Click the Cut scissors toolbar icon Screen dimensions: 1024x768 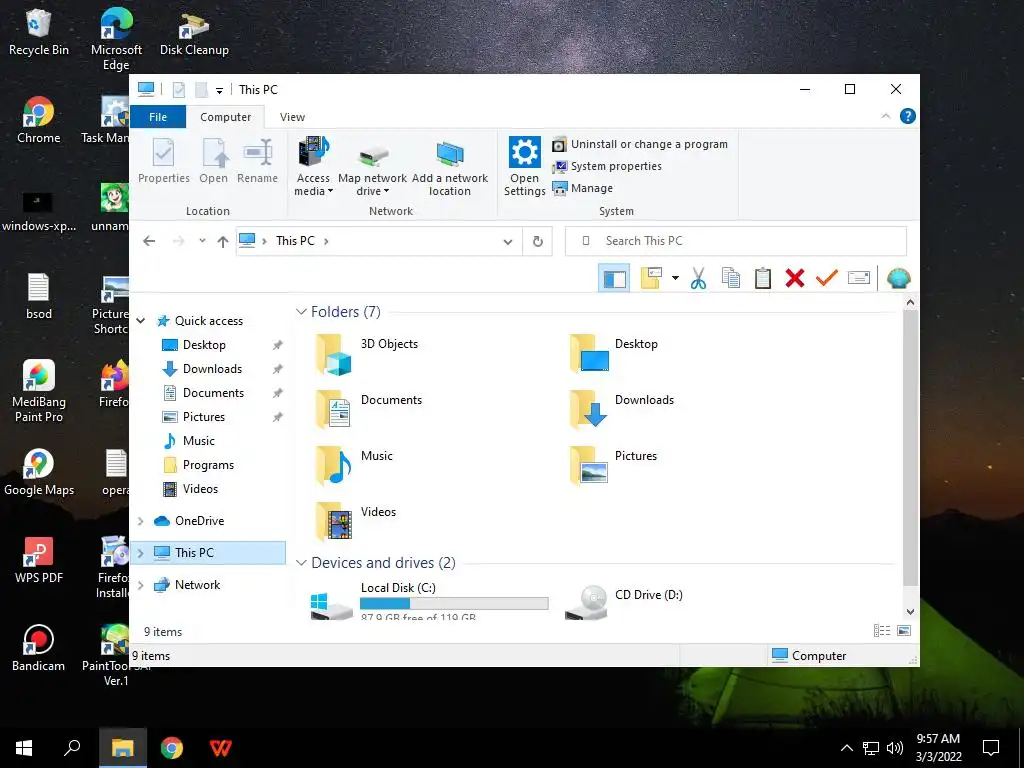click(698, 278)
